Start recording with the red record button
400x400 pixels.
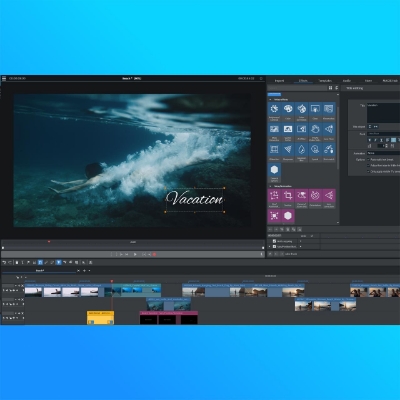point(154,254)
